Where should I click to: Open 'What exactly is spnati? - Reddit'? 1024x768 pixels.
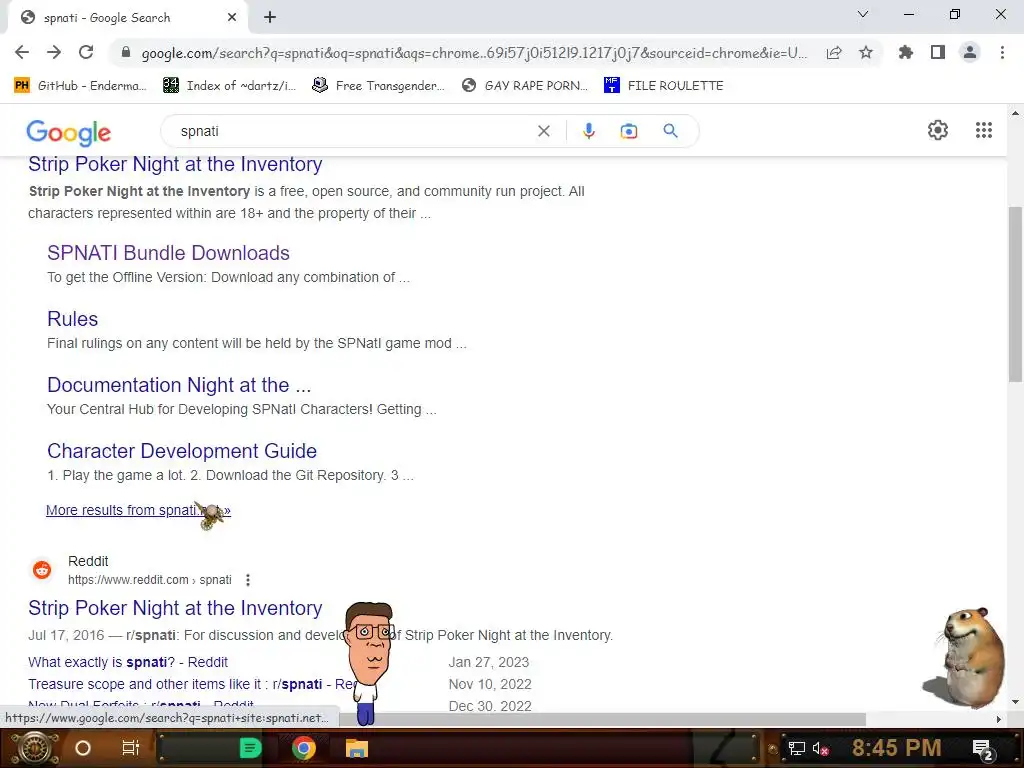point(128,662)
